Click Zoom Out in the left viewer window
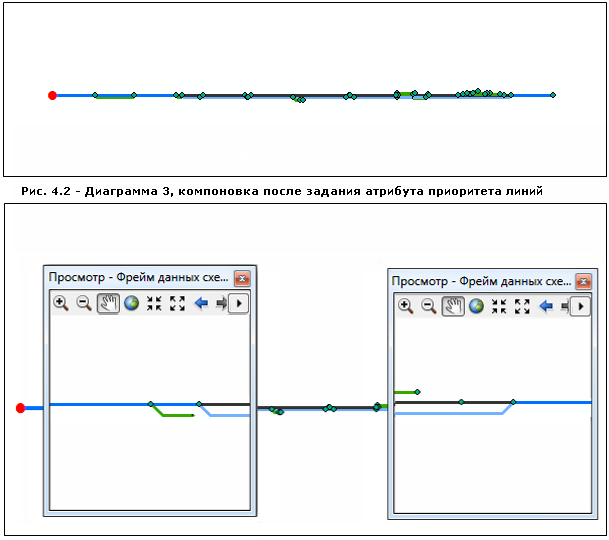 84,303
